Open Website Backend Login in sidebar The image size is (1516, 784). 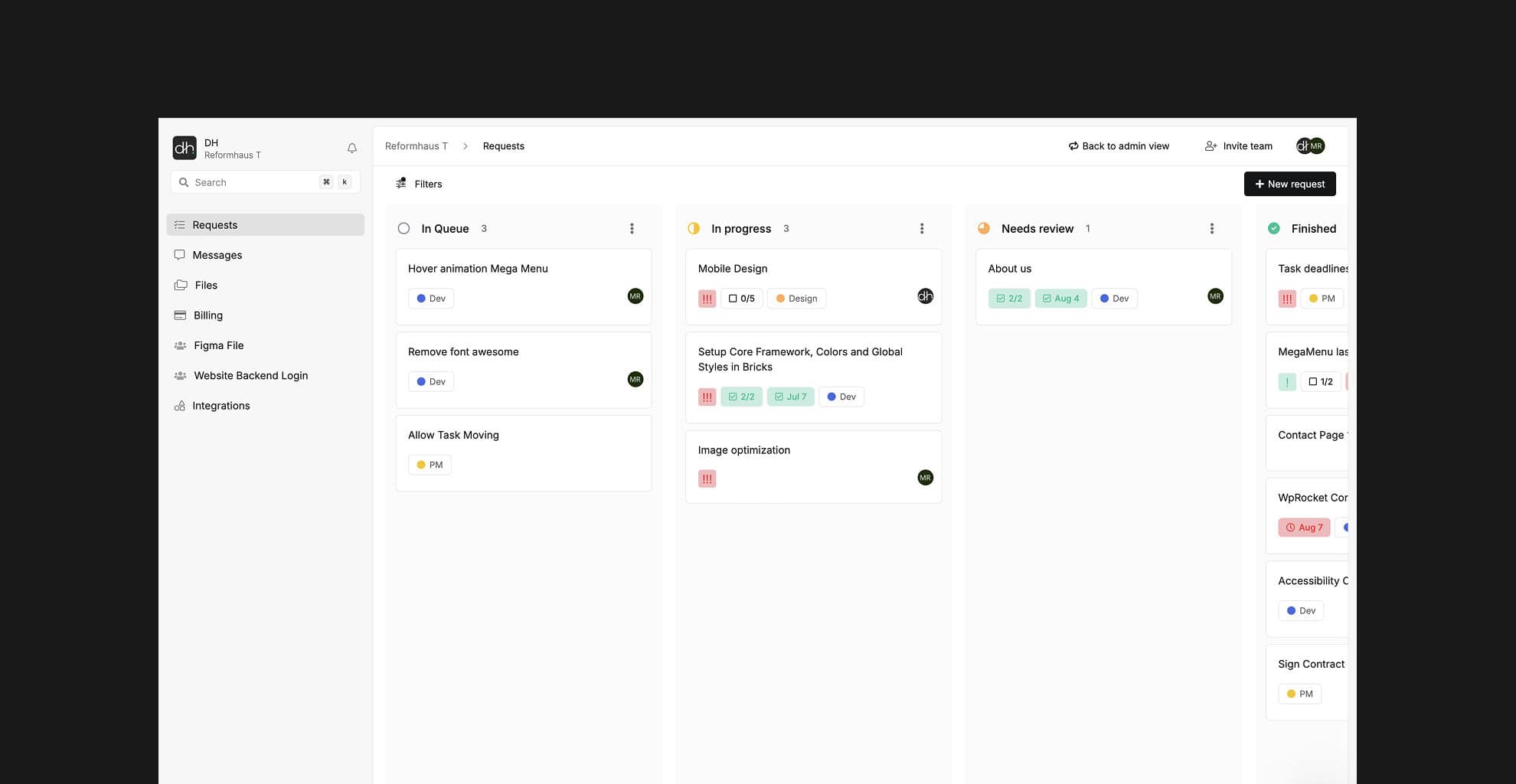(x=265, y=375)
